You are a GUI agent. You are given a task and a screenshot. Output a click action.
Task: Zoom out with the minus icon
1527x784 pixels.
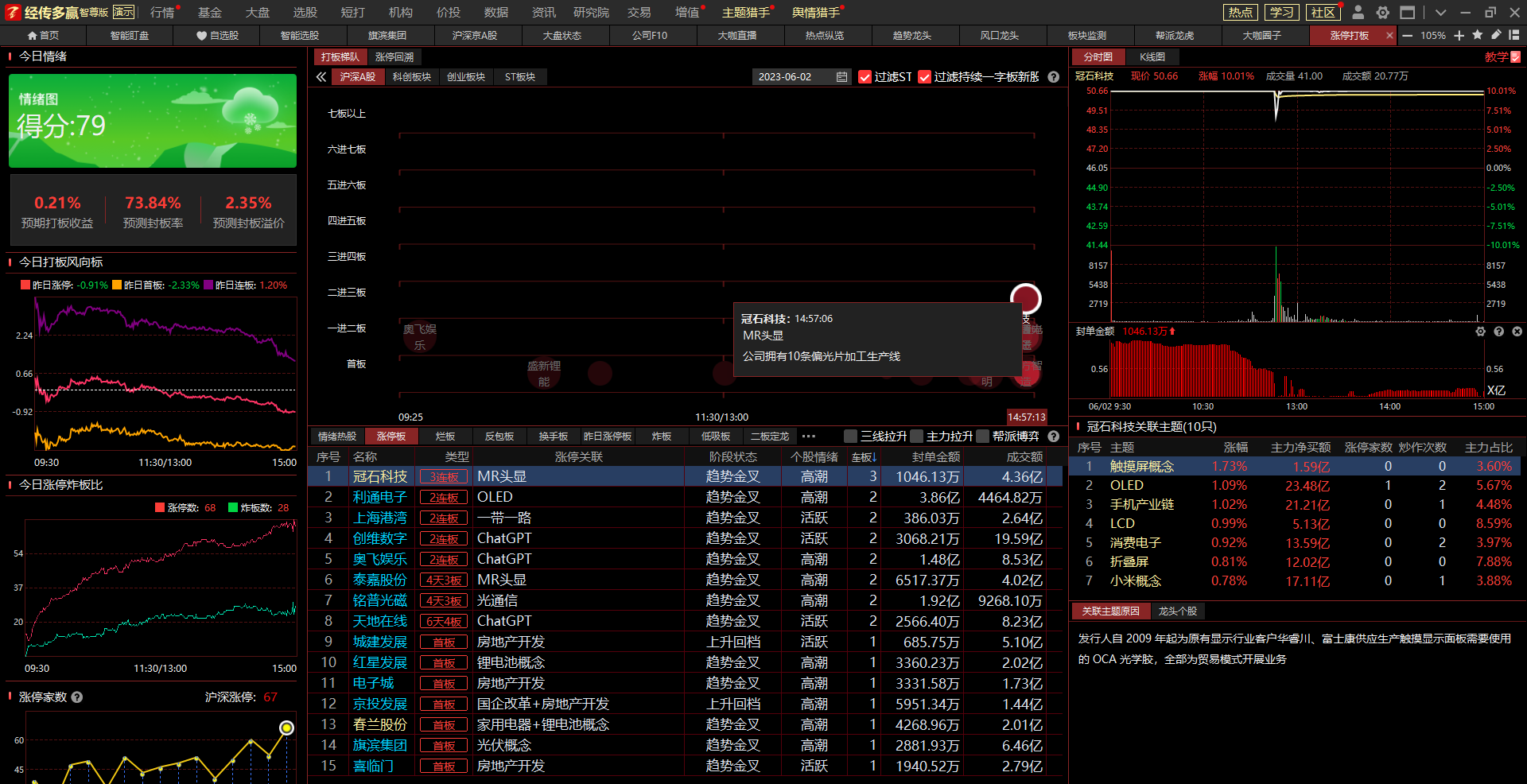[1408, 36]
